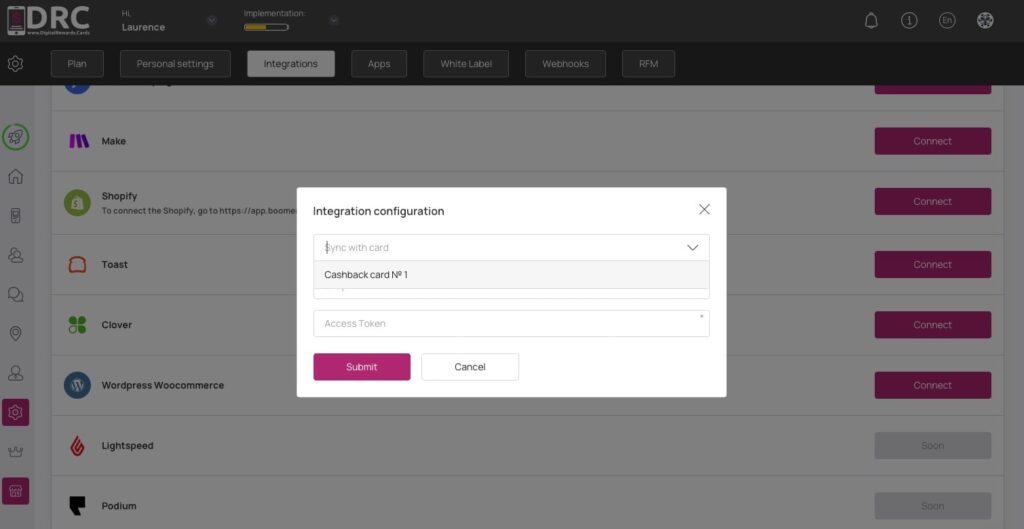Cancel the integration configuration
This screenshot has width=1024, height=529.
click(470, 367)
